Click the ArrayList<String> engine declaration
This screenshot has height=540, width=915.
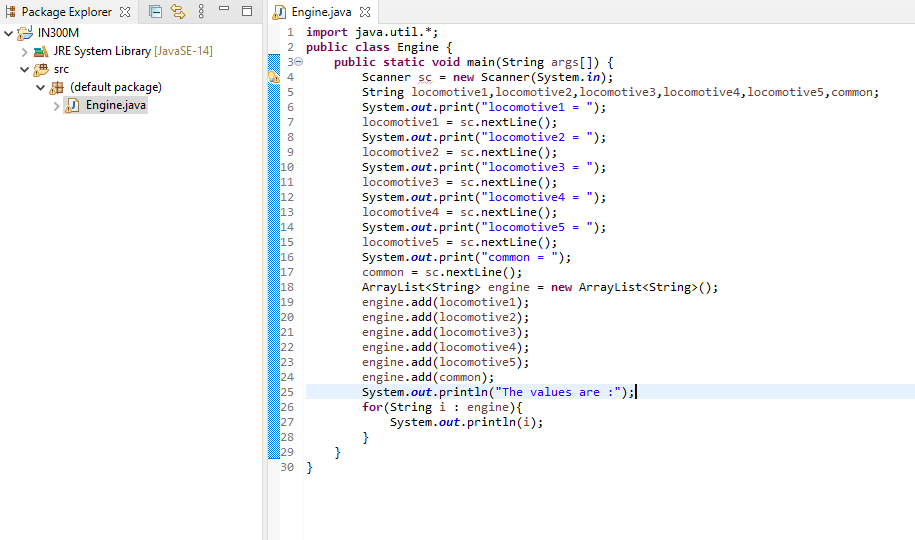(540, 288)
